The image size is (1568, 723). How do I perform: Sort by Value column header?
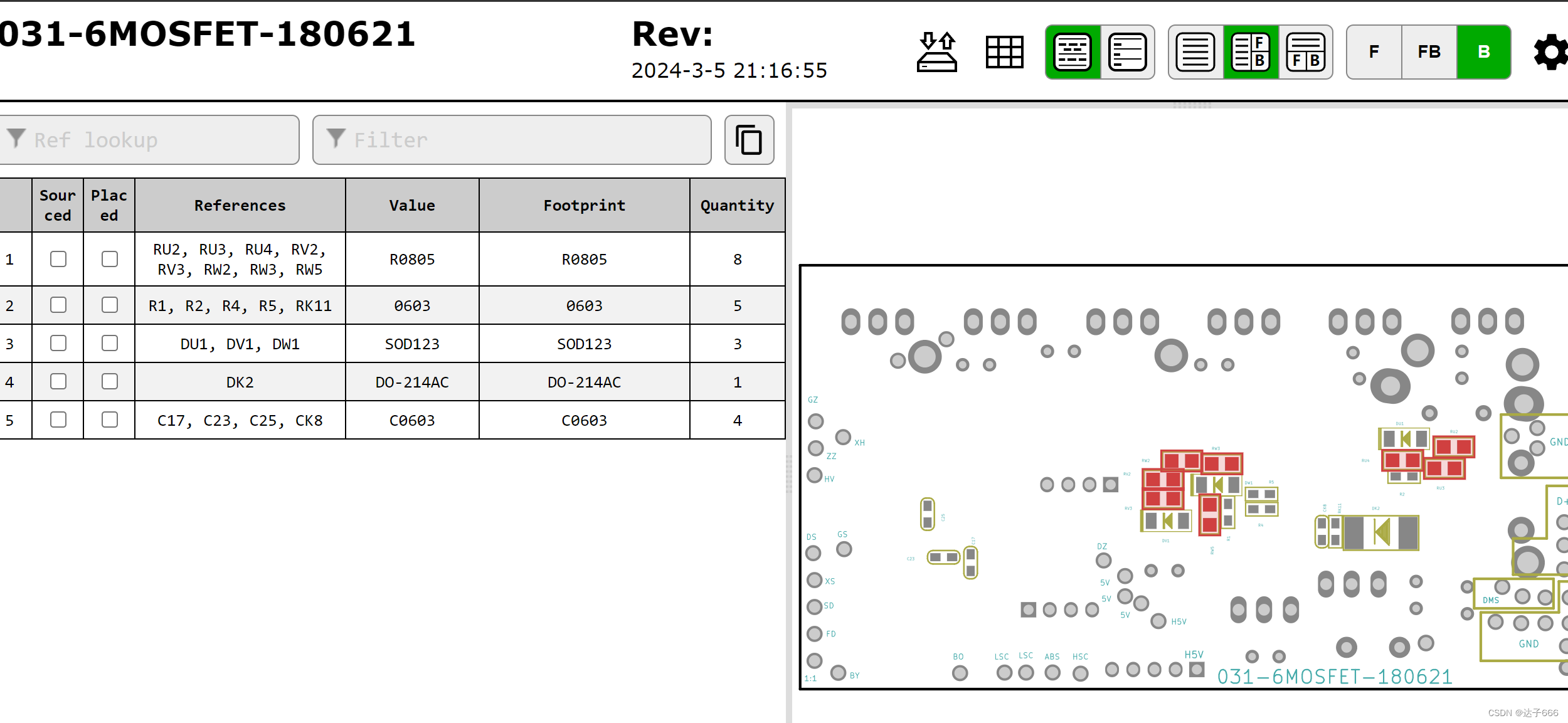tap(412, 205)
